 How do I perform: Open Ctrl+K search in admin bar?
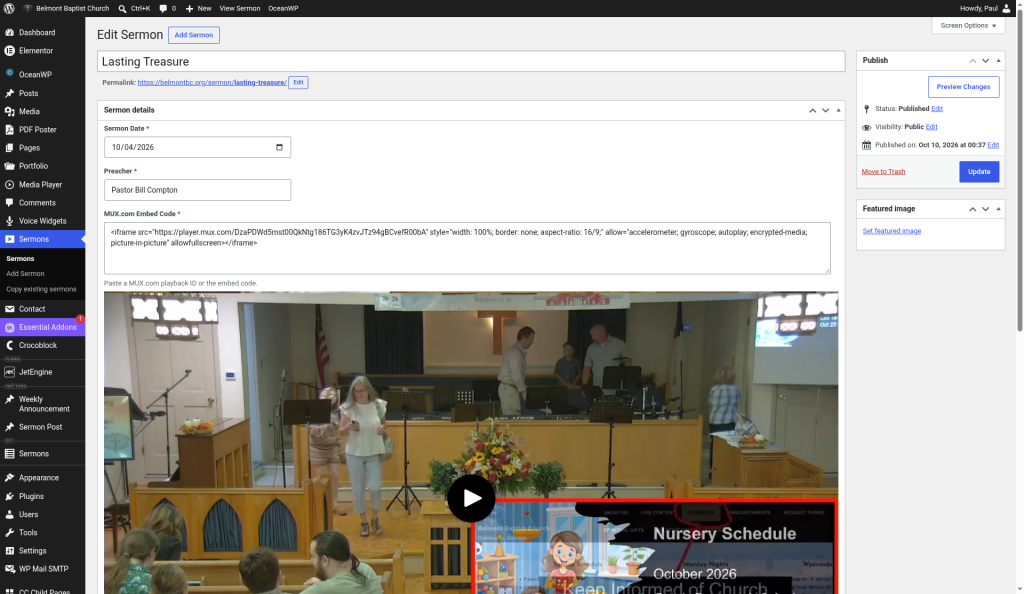pos(134,8)
